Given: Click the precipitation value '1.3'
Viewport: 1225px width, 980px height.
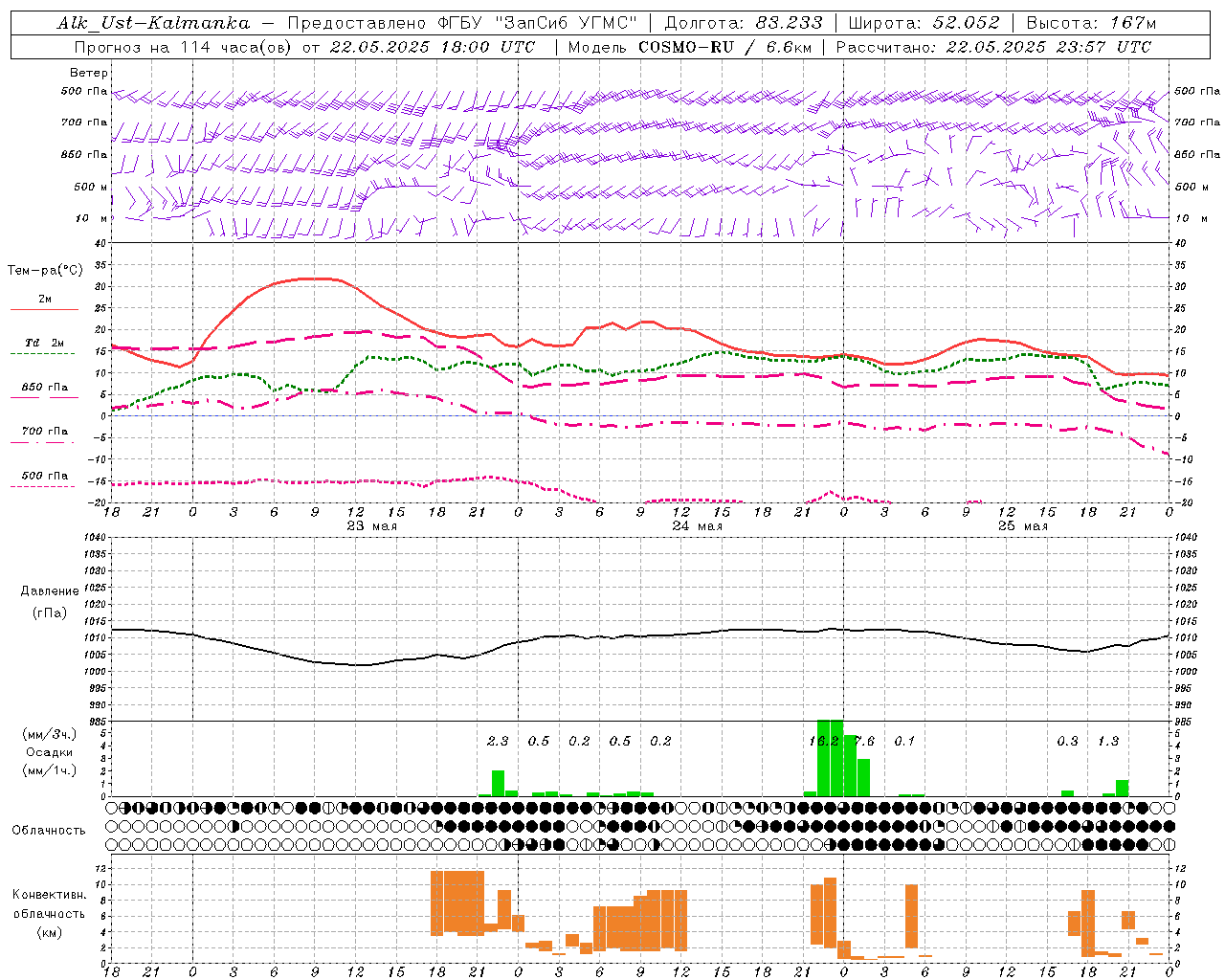Looking at the screenshot, I should pyautogui.click(x=1108, y=741).
